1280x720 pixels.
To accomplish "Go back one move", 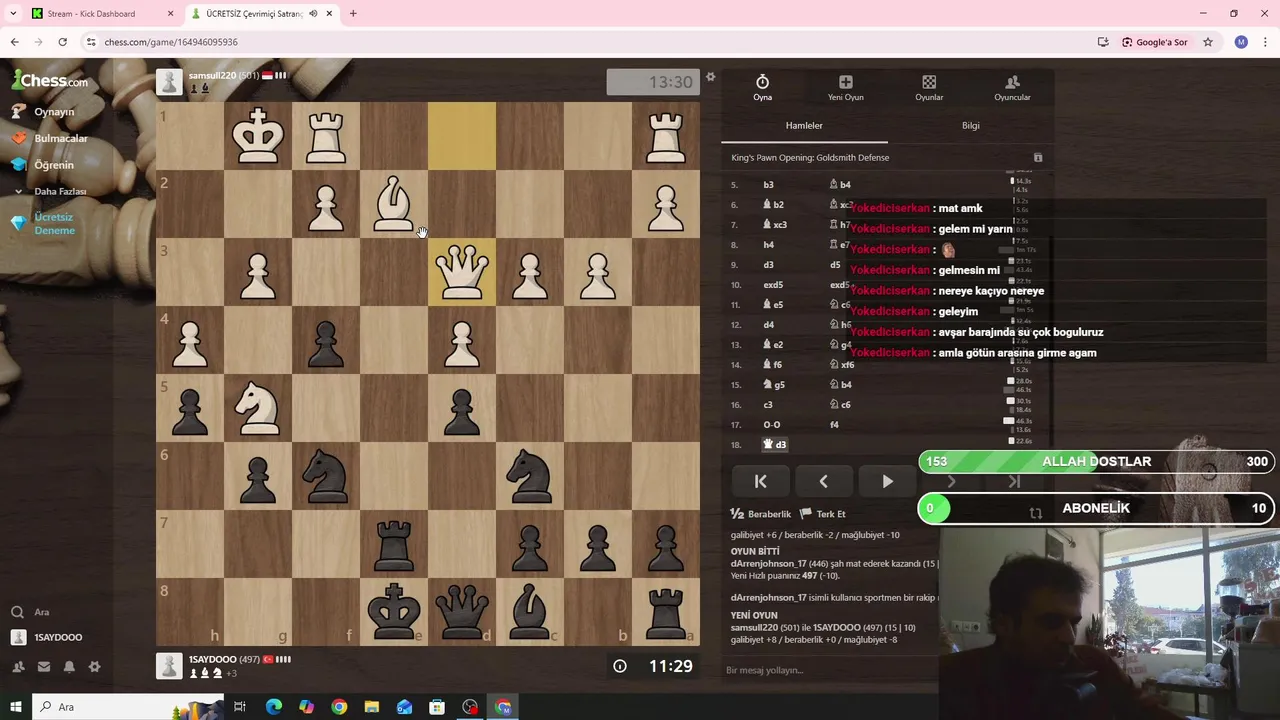I will 823,482.
